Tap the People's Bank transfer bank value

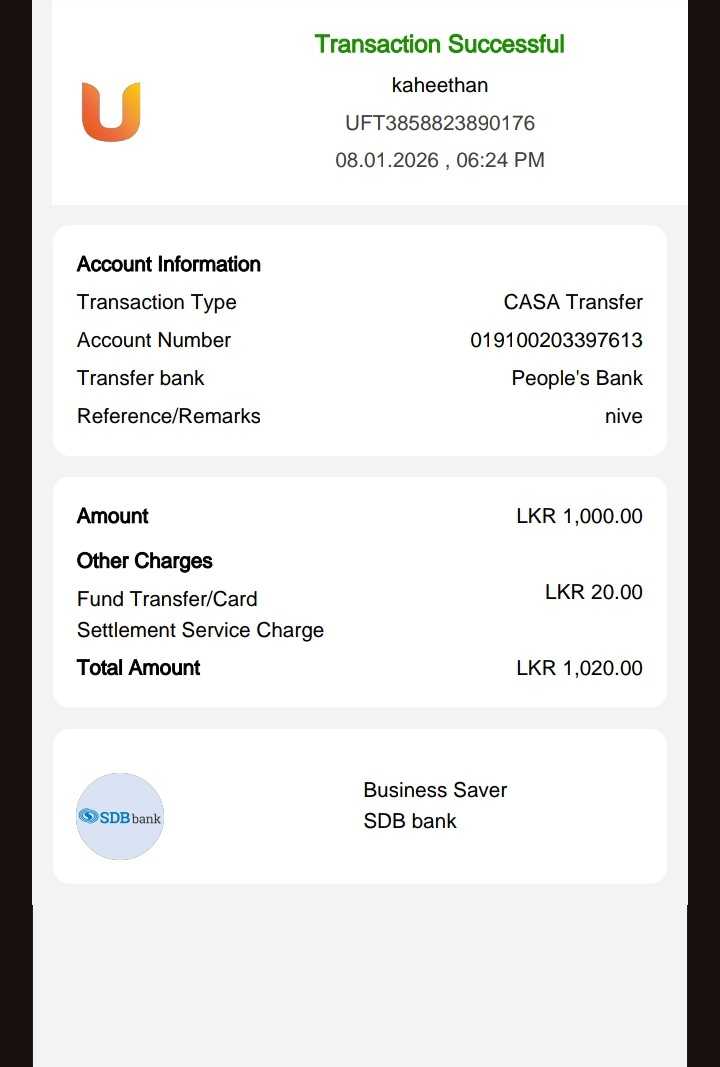click(x=577, y=378)
